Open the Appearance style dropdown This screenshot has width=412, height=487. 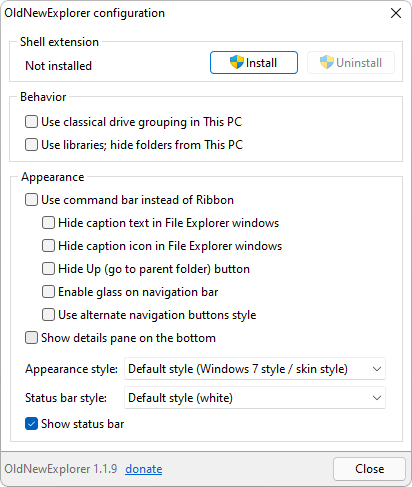click(255, 369)
